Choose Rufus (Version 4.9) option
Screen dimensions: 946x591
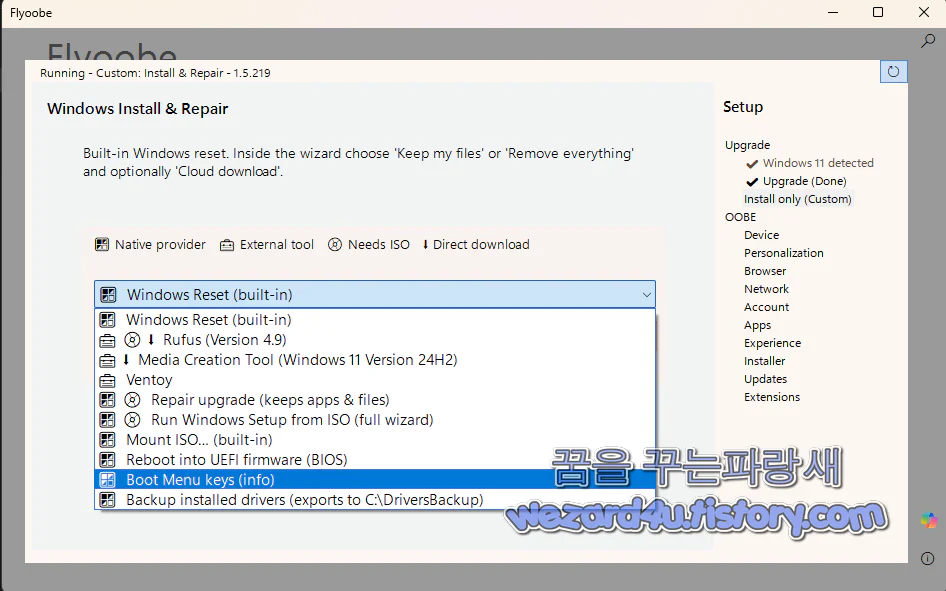pos(375,340)
